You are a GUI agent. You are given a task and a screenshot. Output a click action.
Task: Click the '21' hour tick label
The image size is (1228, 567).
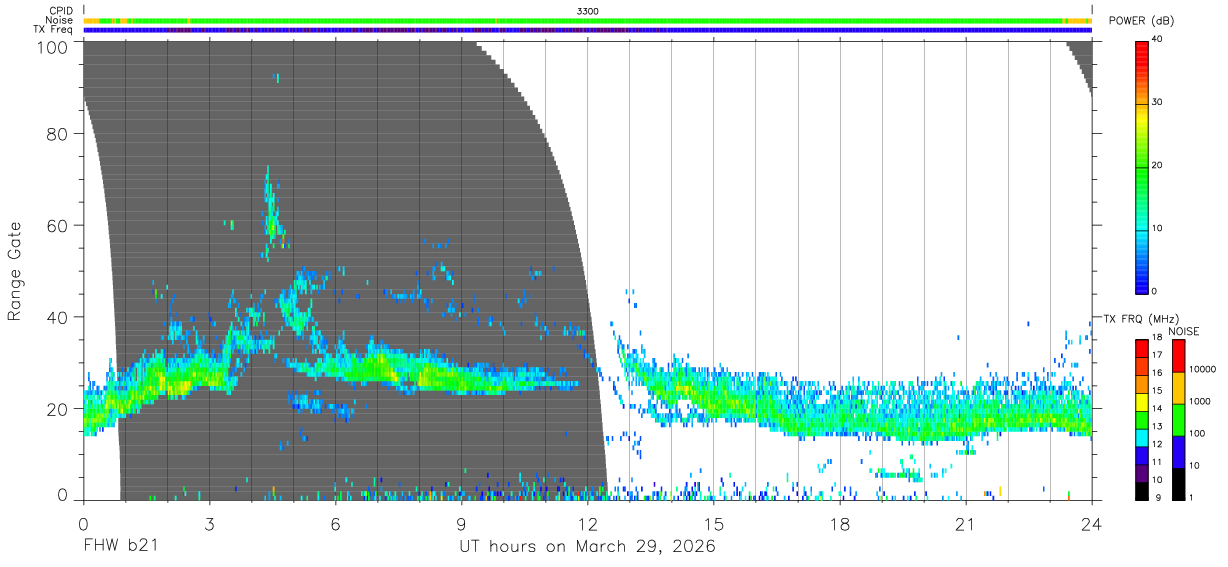coord(966,524)
